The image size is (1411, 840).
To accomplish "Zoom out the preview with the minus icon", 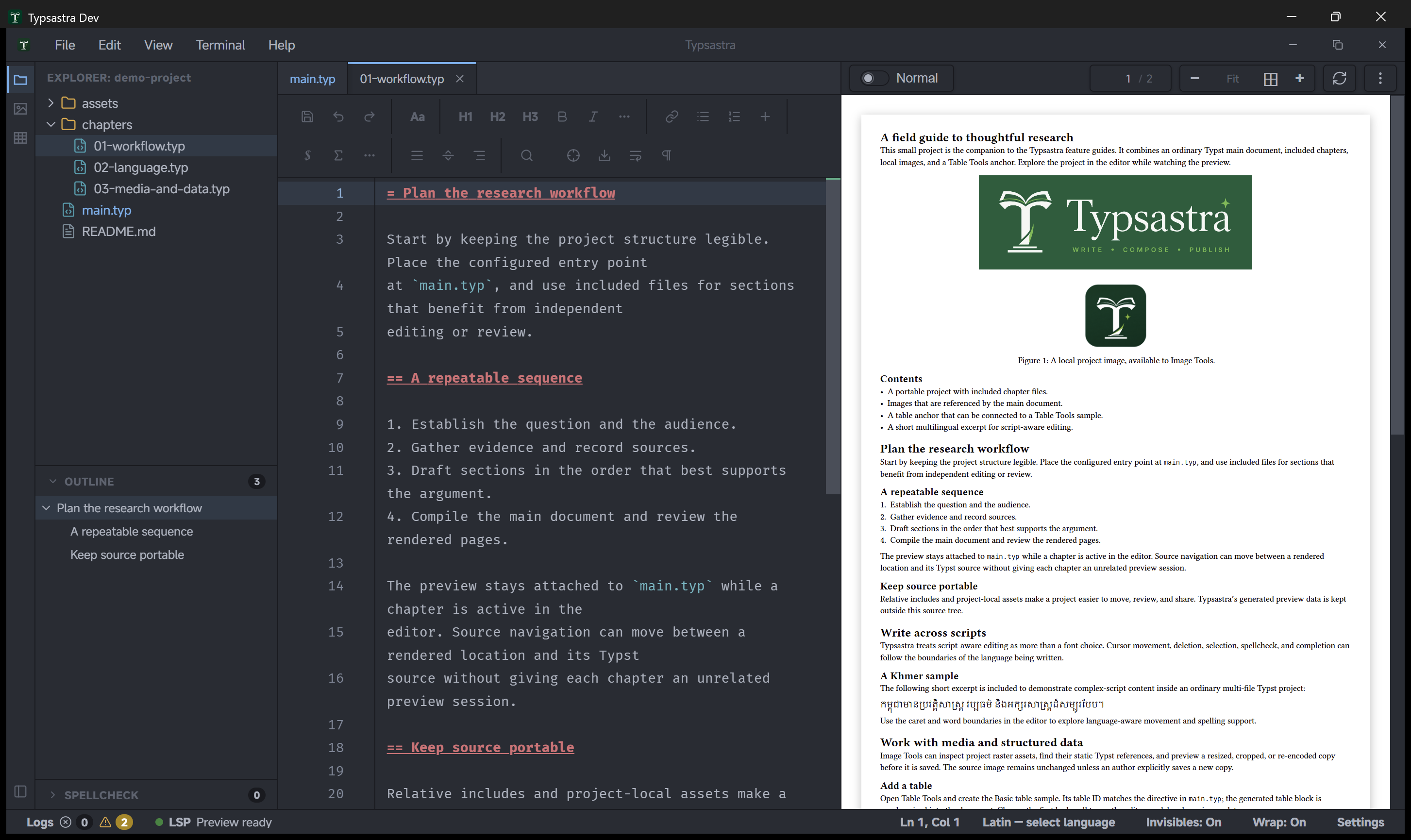I will point(1195,78).
